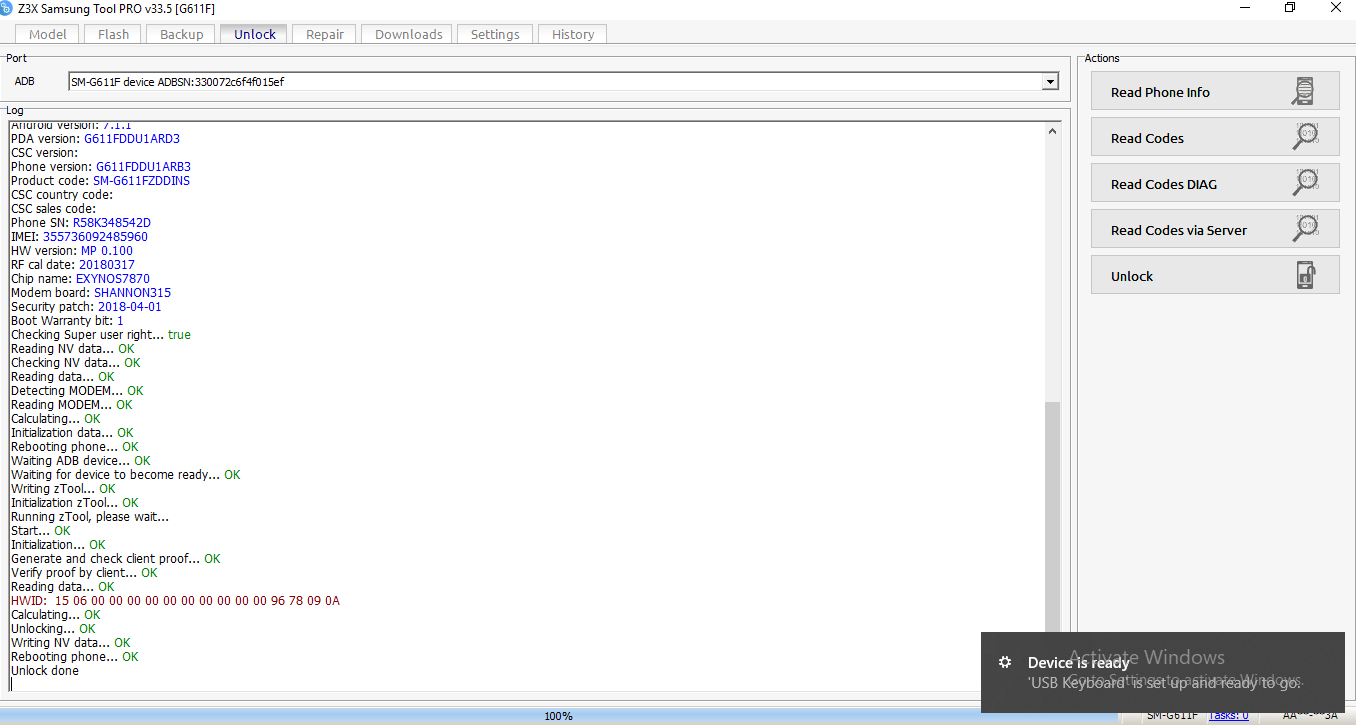
Task: Click the 'Modem board: SHANNON315' log line
Action: tap(91, 293)
